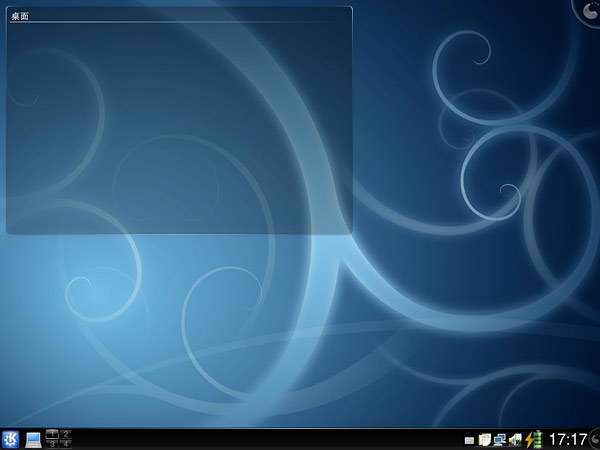This screenshot has height=450, width=600.
Task: Open the volume mixer speaker icon
Action: pos(515,440)
